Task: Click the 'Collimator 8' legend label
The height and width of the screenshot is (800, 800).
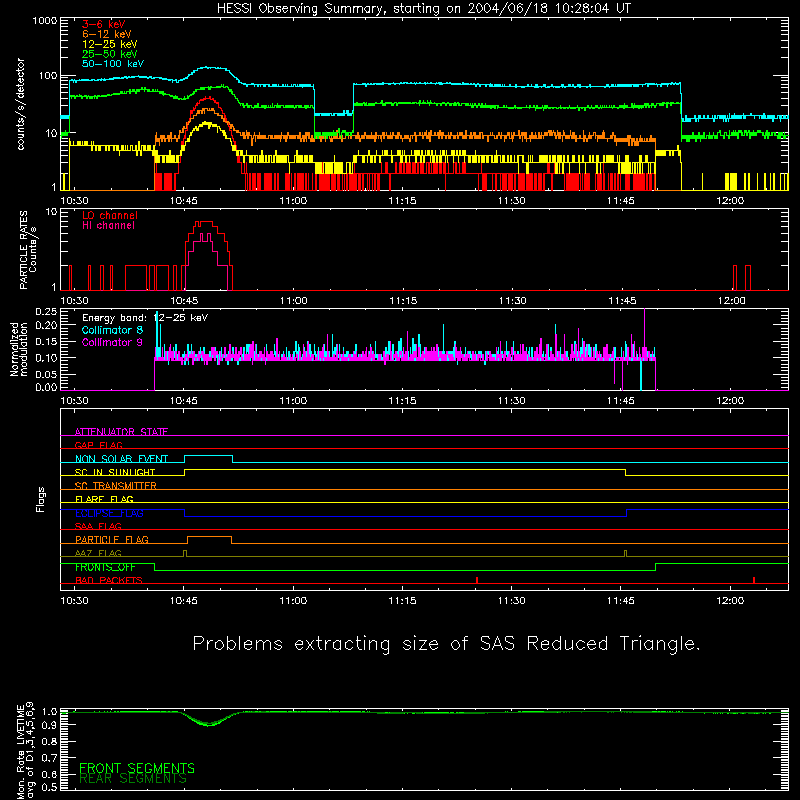Action: 112,330
